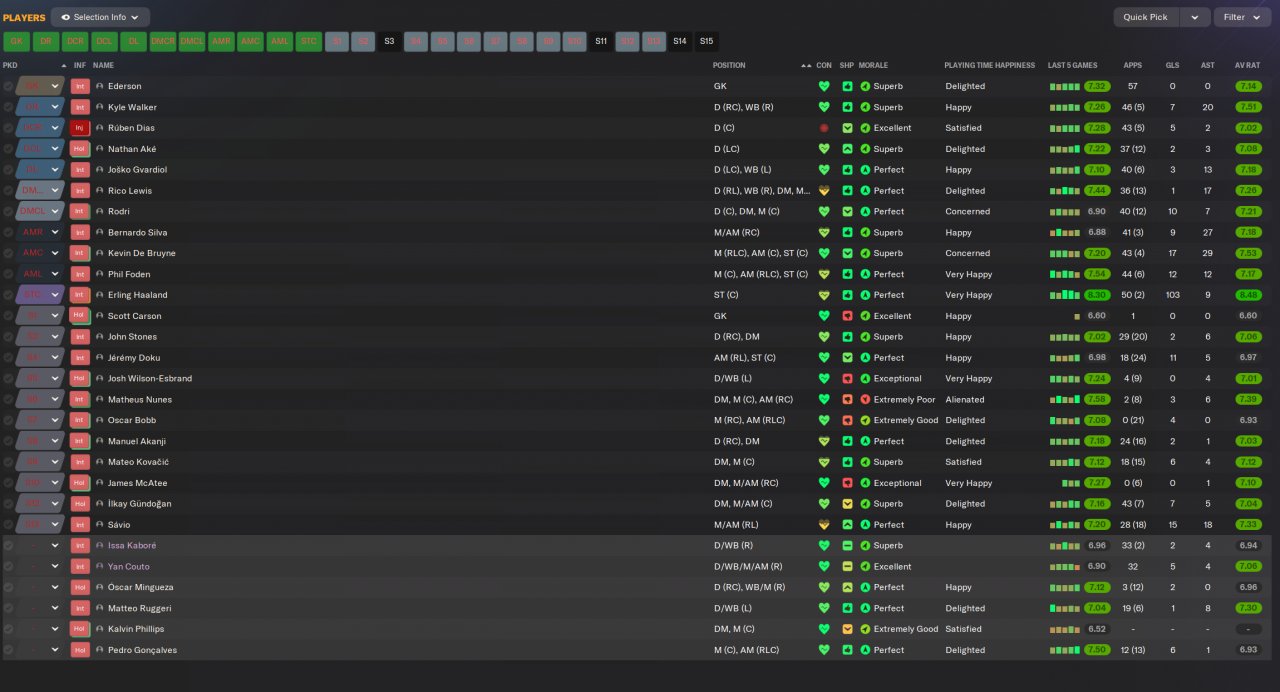Open the position picker dropdown for Ederson
Viewport: 1280px width, 692px height.
pos(56,87)
